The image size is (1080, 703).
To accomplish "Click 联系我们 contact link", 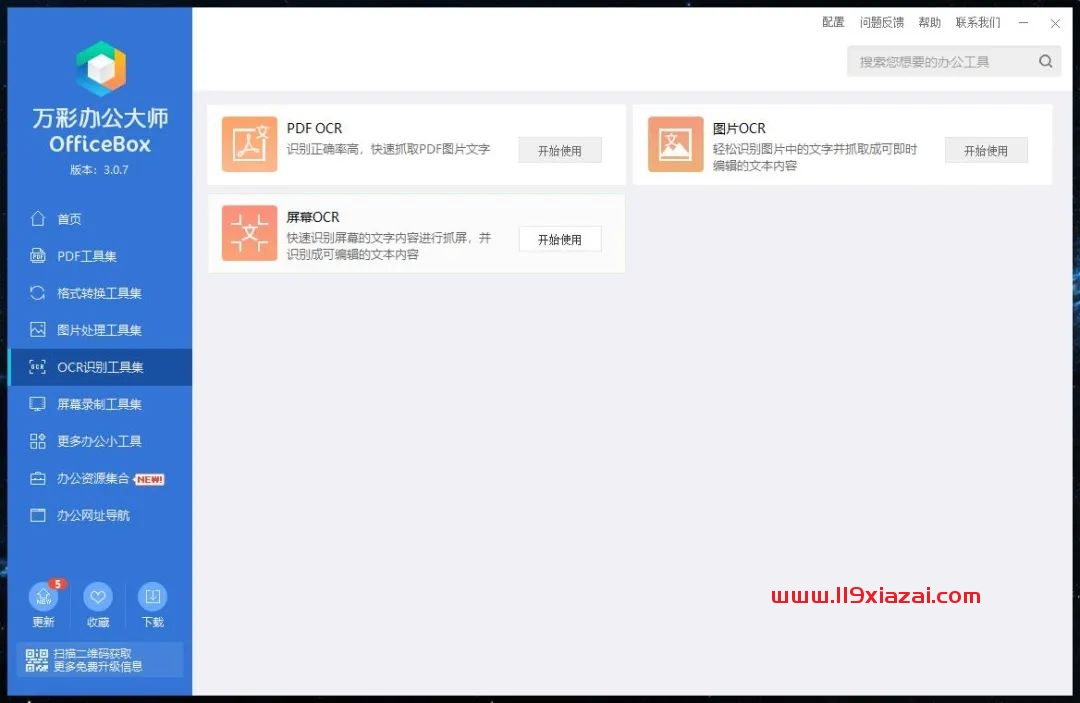I will click(x=978, y=22).
